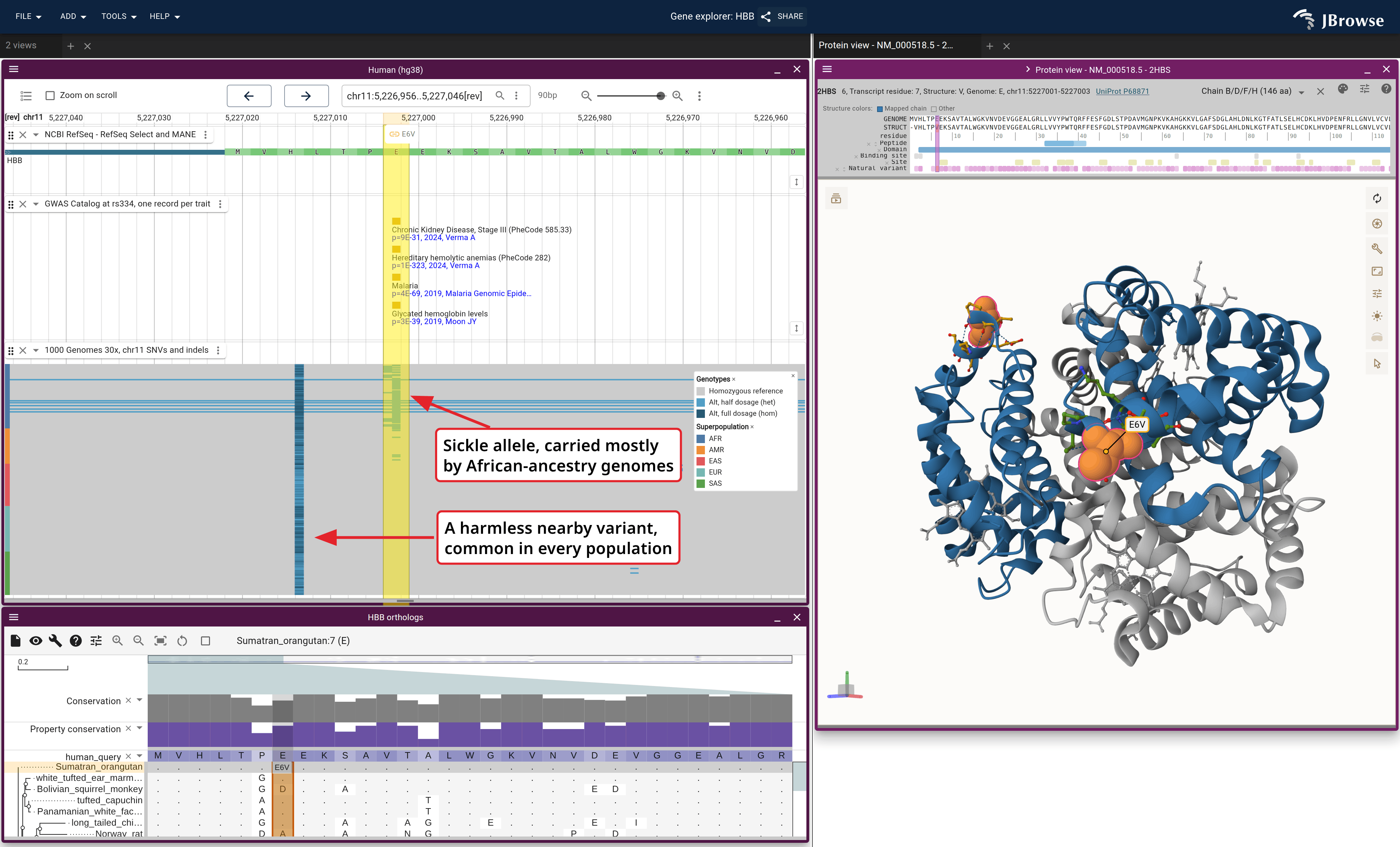
Task: Click the location search magnifier icon
Action: click(x=500, y=96)
